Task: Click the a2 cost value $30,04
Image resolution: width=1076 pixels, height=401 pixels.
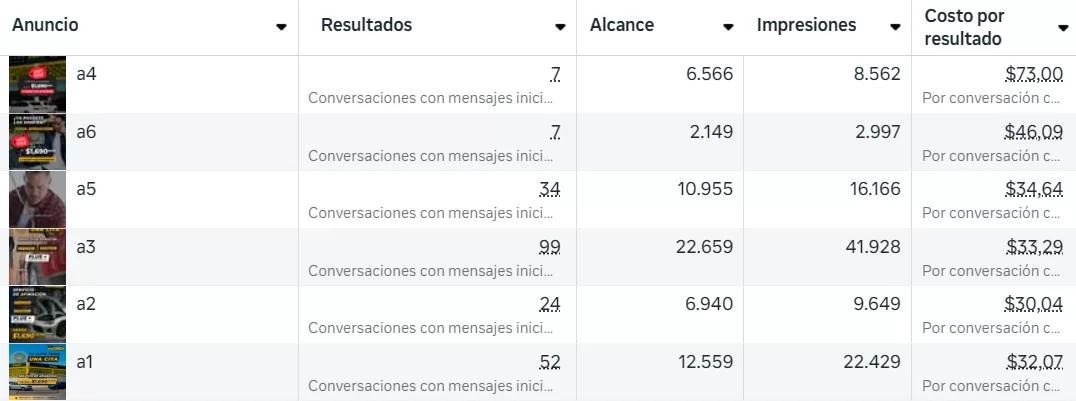Action: 1034,305
